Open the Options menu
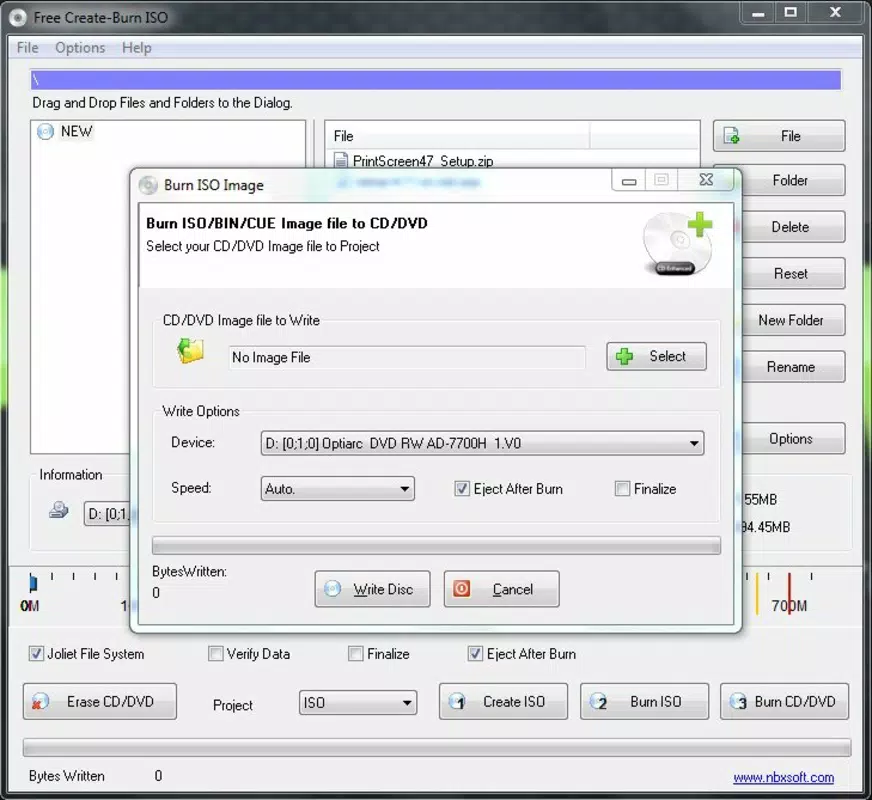The image size is (872, 800). point(80,48)
